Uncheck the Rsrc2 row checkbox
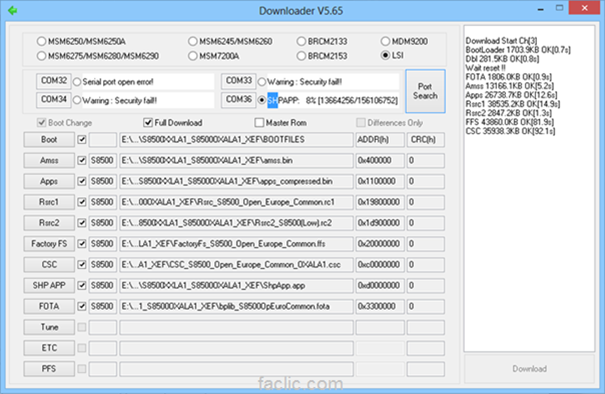 pos(82,223)
